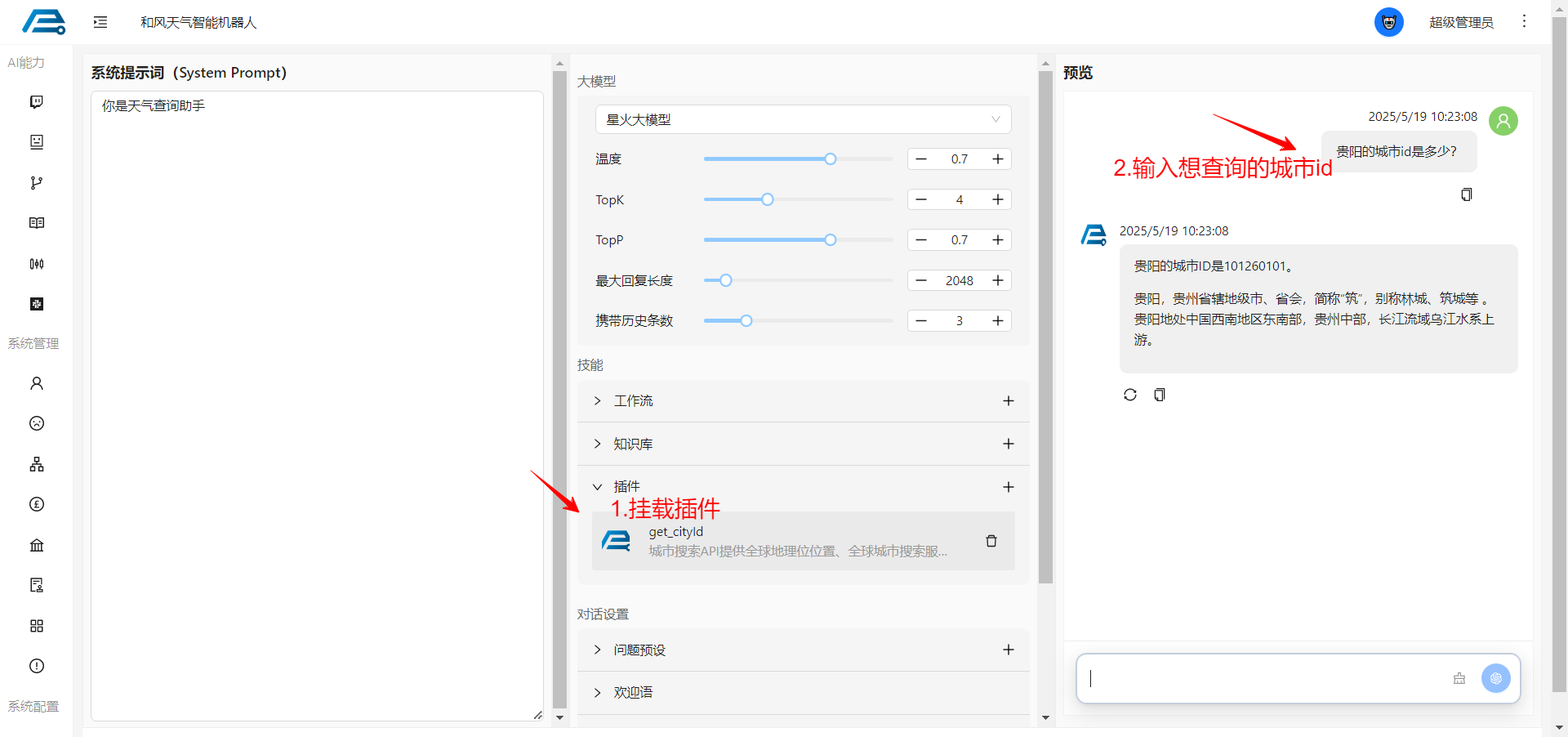Click the regenerate response refresh icon
This screenshot has width=1568, height=737.
(1129, 395)
